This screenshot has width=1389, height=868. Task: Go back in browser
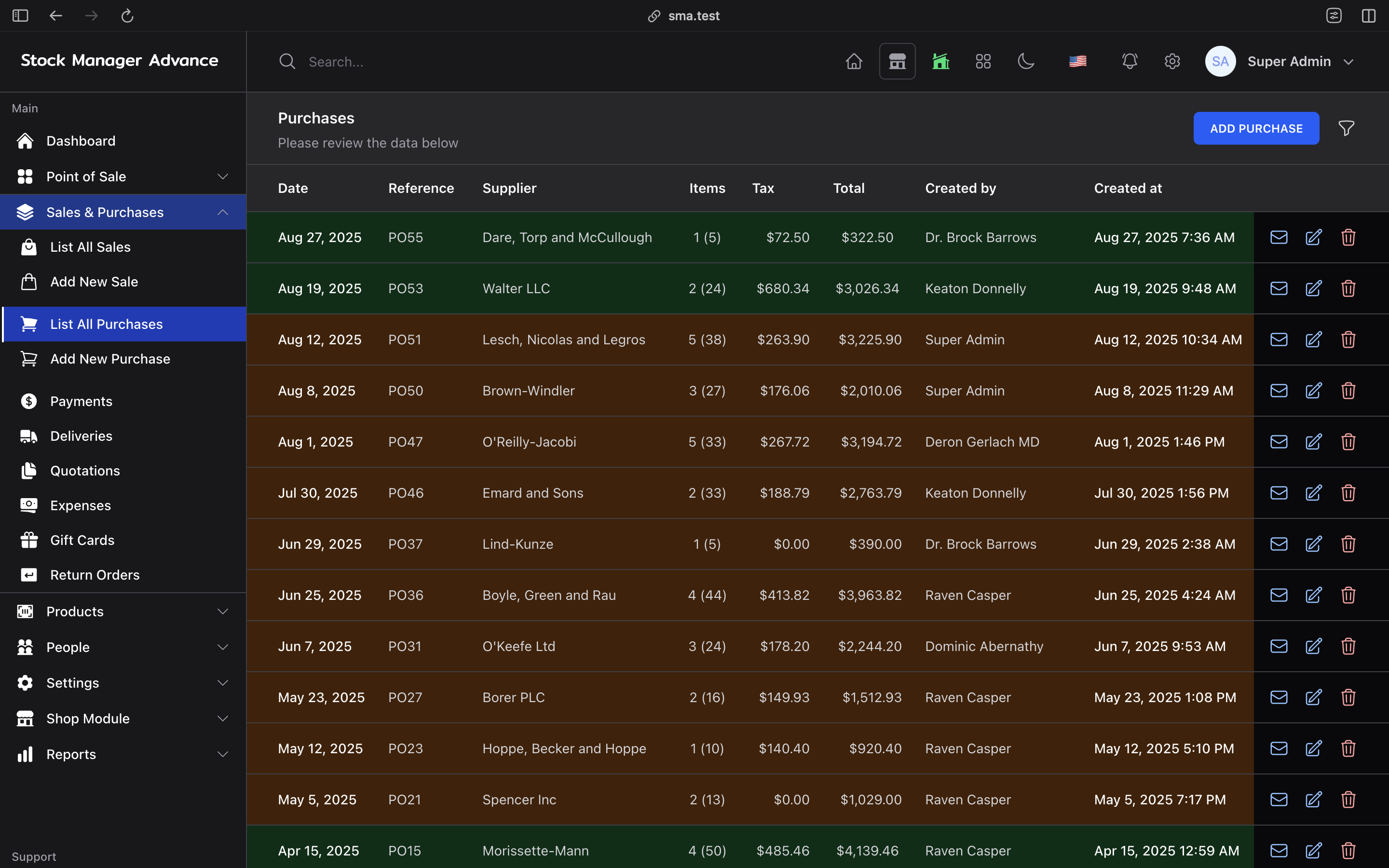click(55, 15)
